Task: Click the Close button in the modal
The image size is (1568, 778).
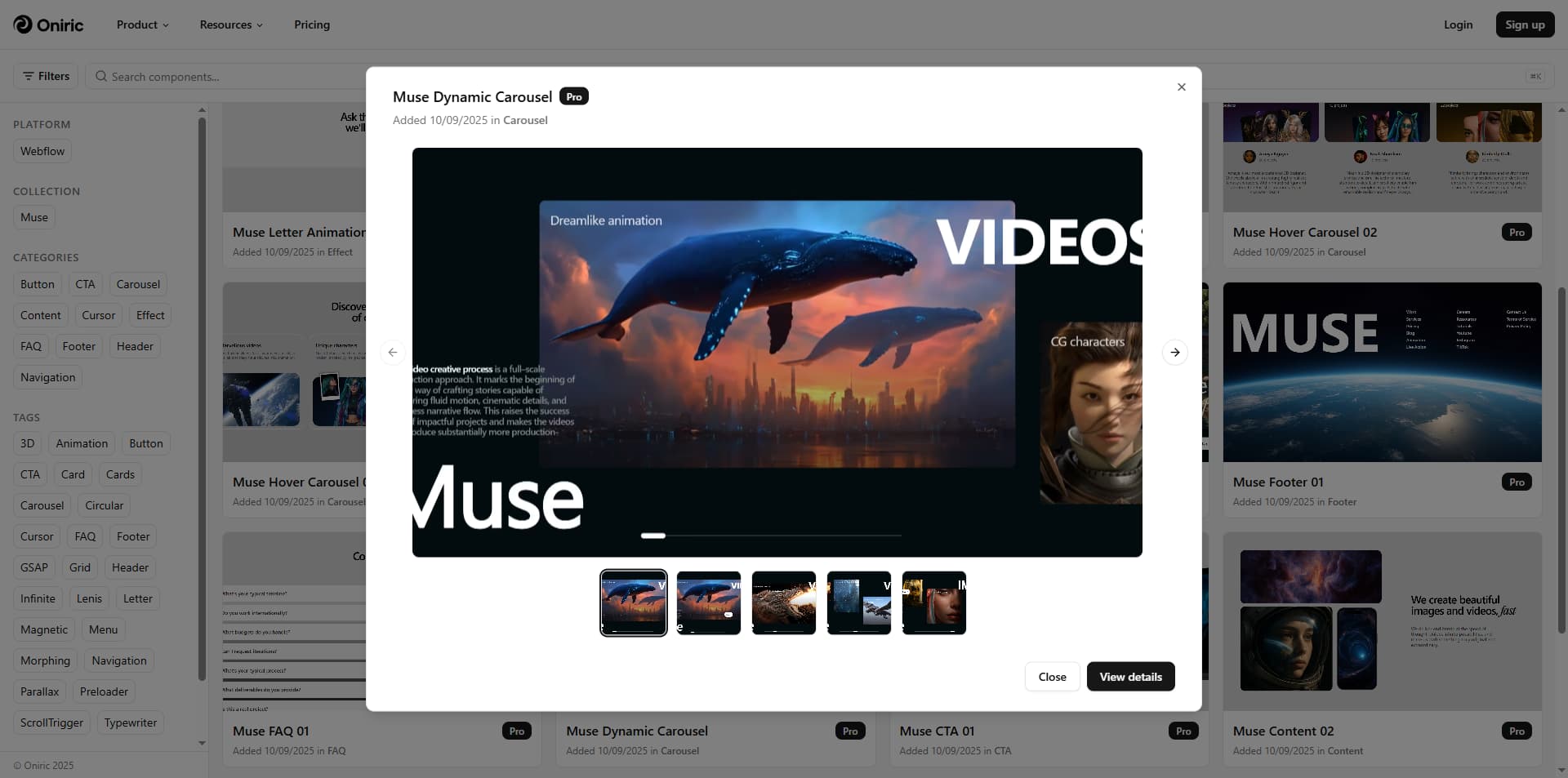Action: point(1052,677)
